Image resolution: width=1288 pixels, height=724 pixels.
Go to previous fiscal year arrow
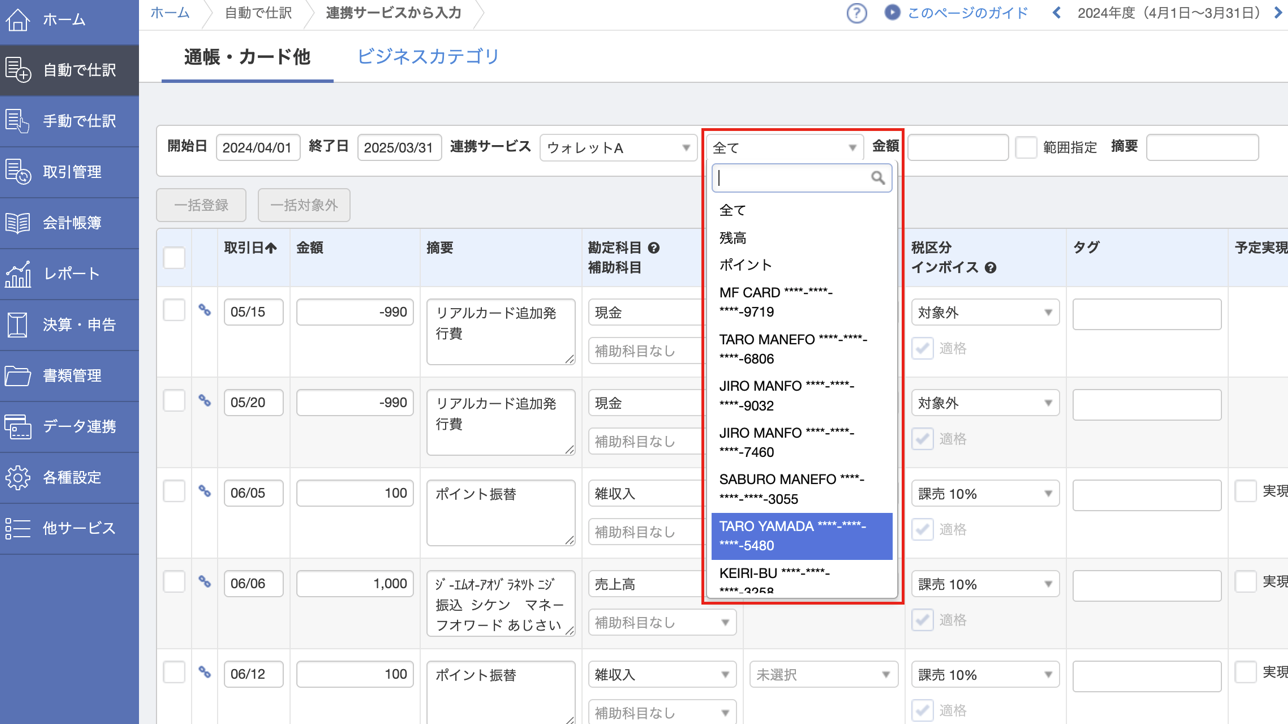point(1056,14)
